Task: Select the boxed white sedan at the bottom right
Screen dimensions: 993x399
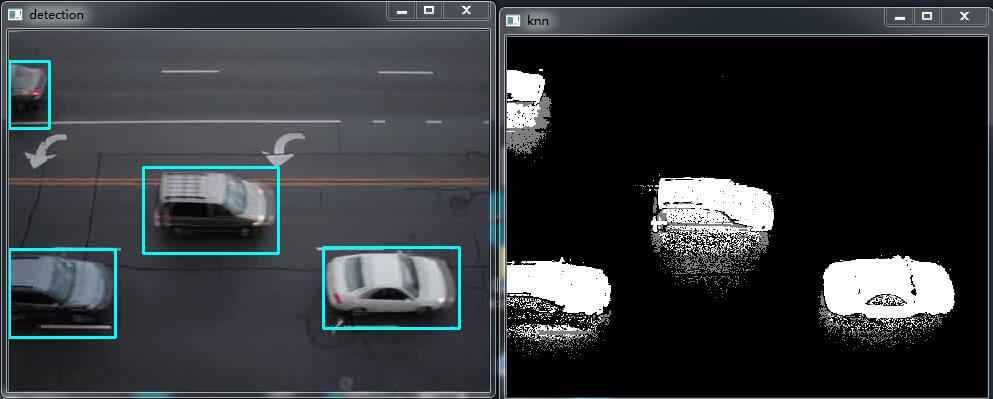Action: pos(391,288)
